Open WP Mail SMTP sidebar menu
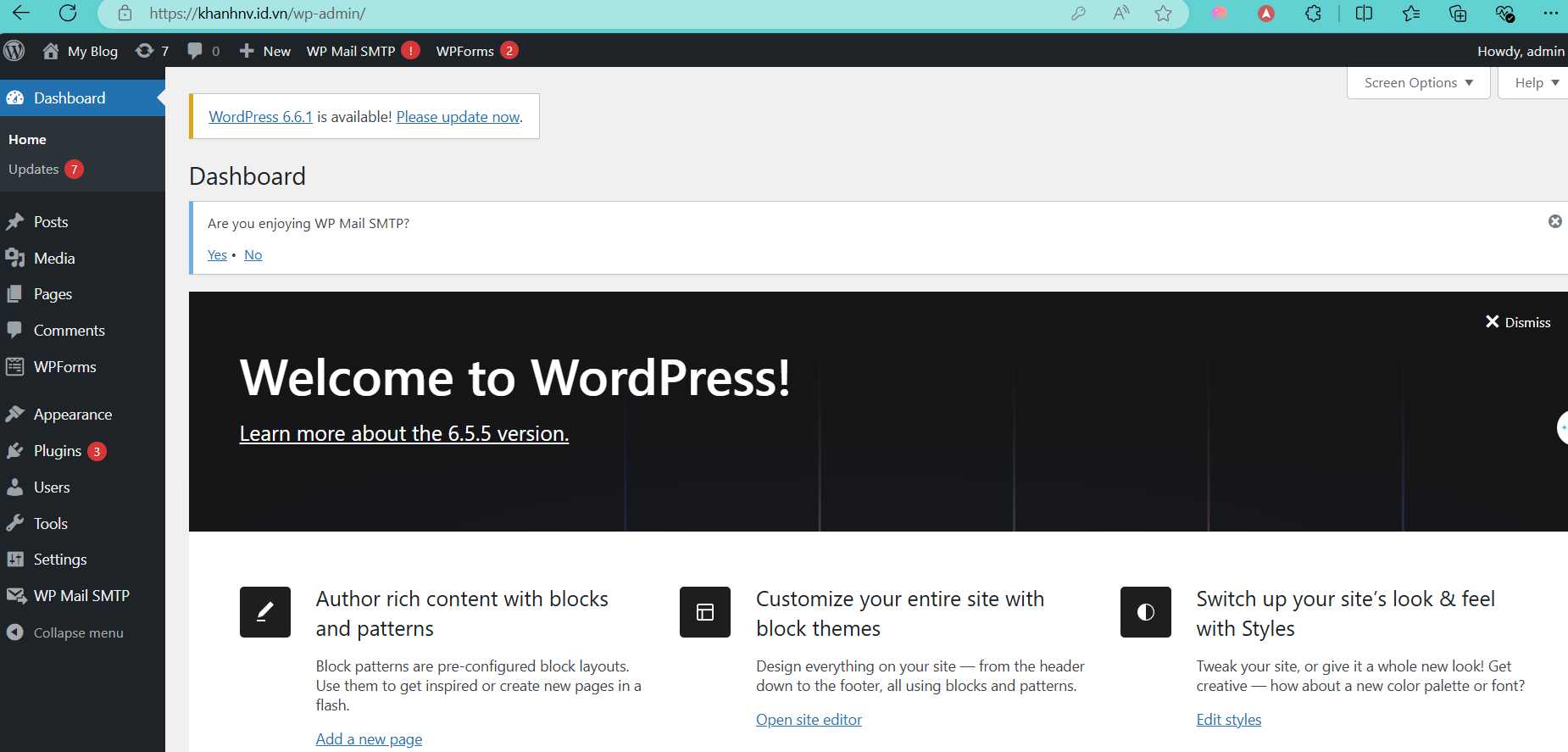Image resolution: width=1568 pixels, height=752 pixels. pos(82,596)
